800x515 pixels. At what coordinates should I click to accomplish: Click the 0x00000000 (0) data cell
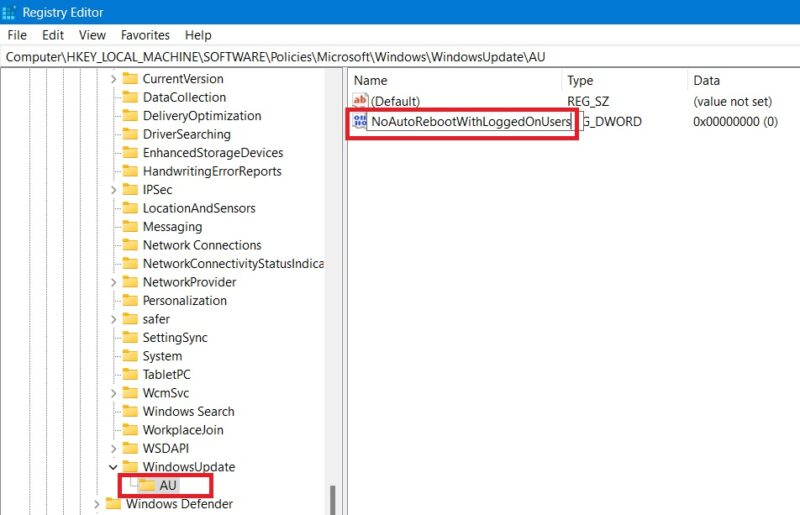click(735, 121)
